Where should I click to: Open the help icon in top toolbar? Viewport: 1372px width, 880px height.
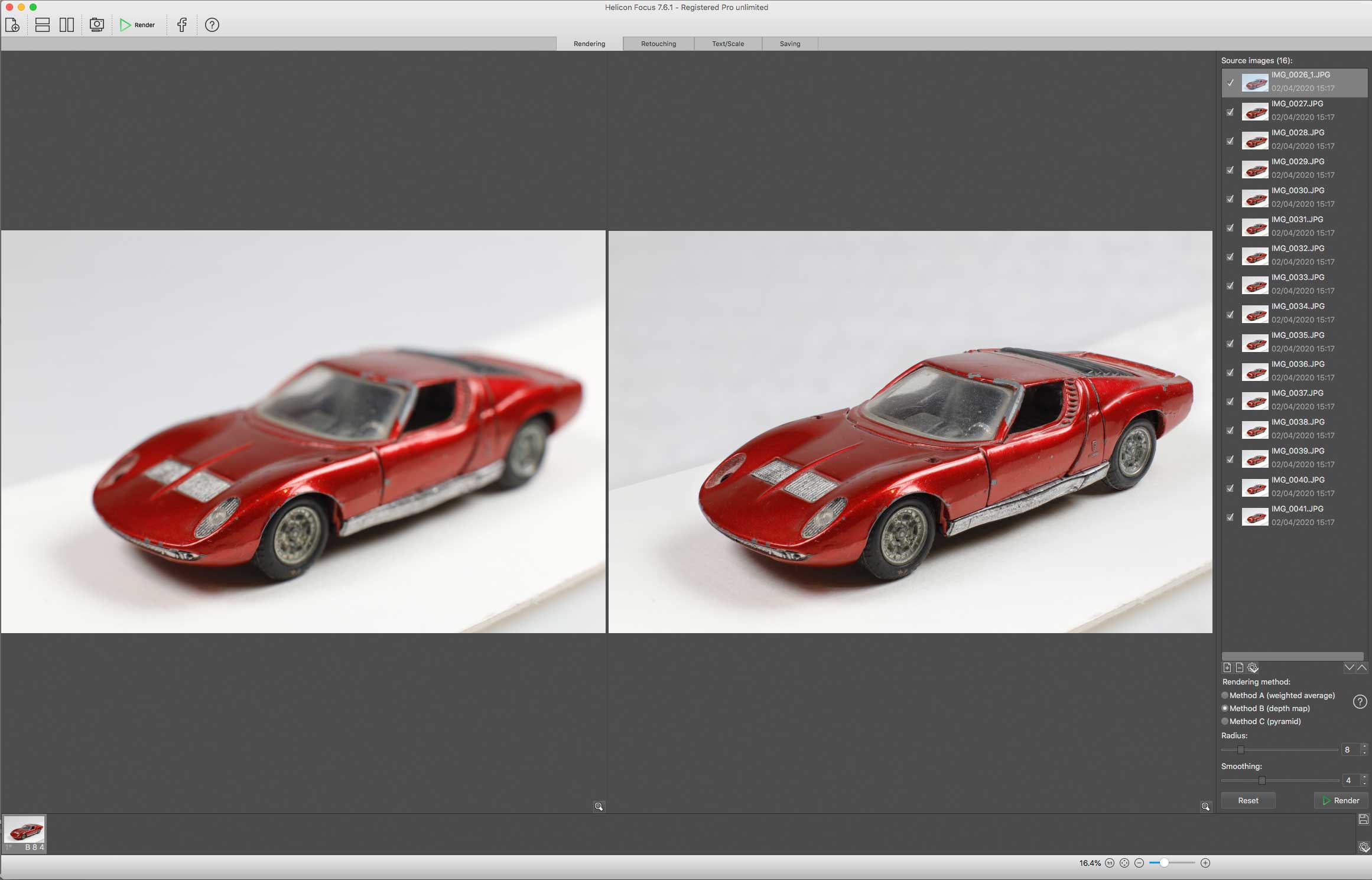[x=212, y=25]
